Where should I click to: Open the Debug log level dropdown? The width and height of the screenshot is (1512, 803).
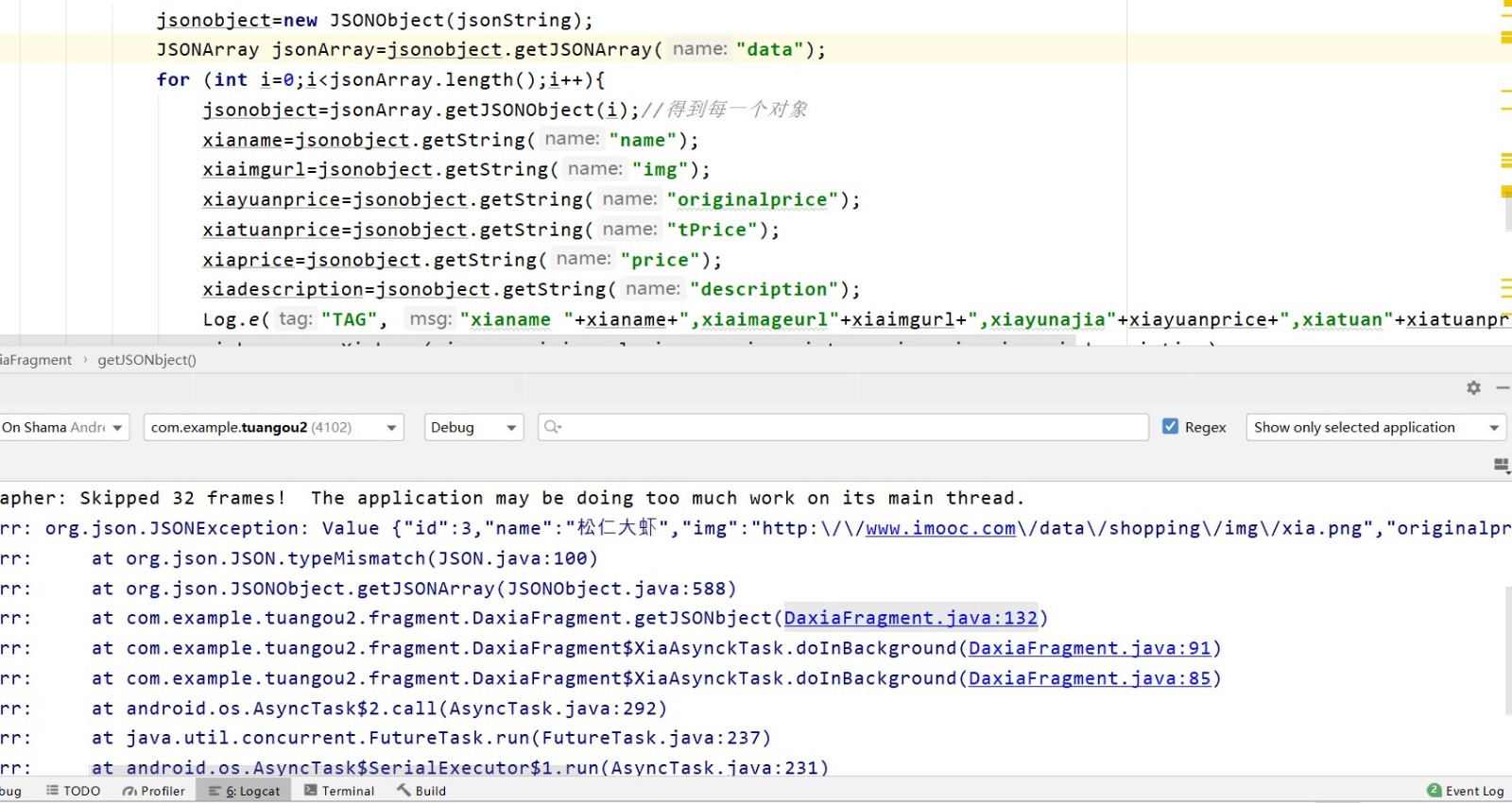pos(473,427)
